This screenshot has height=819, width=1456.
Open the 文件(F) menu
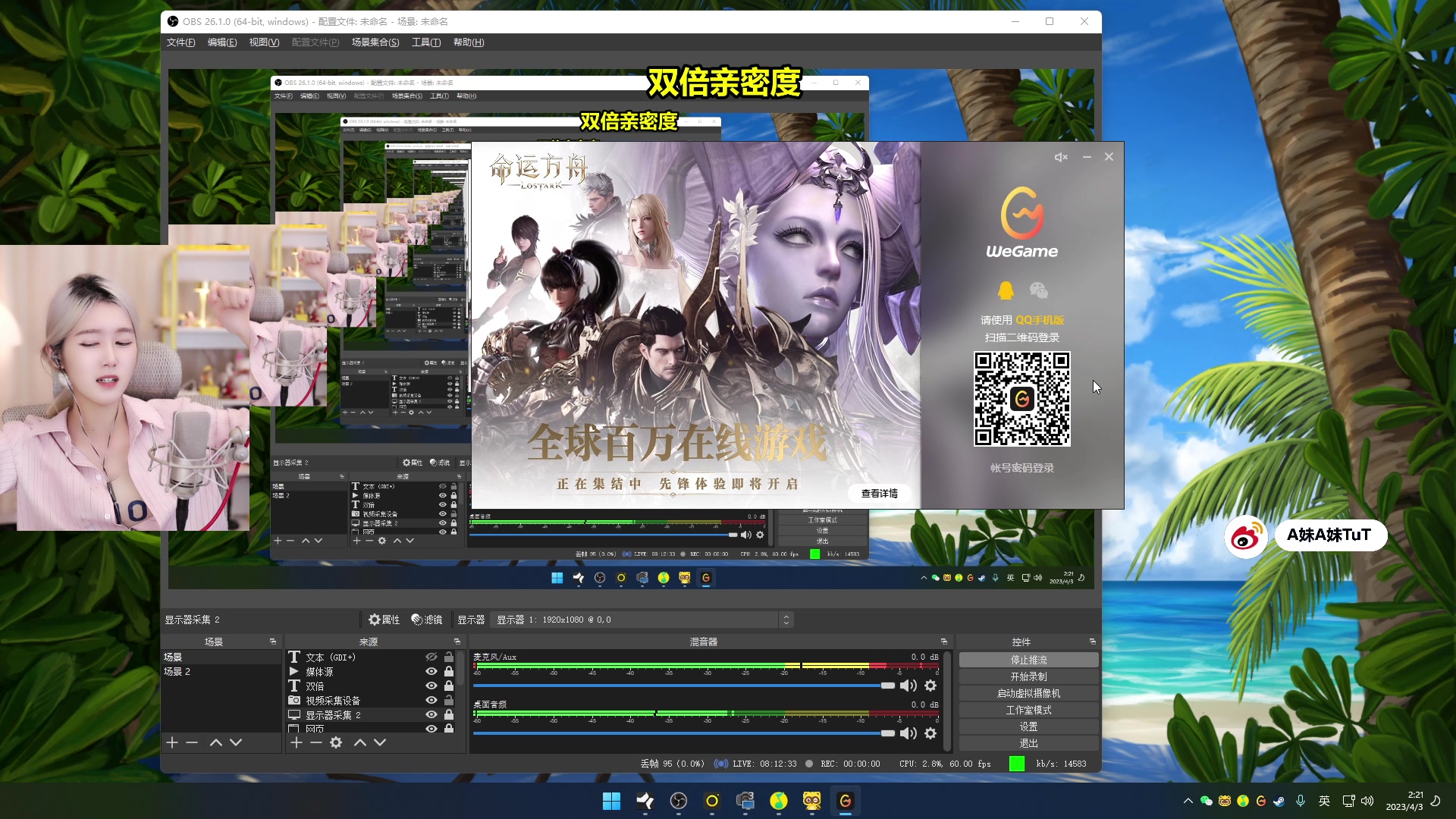180,42
